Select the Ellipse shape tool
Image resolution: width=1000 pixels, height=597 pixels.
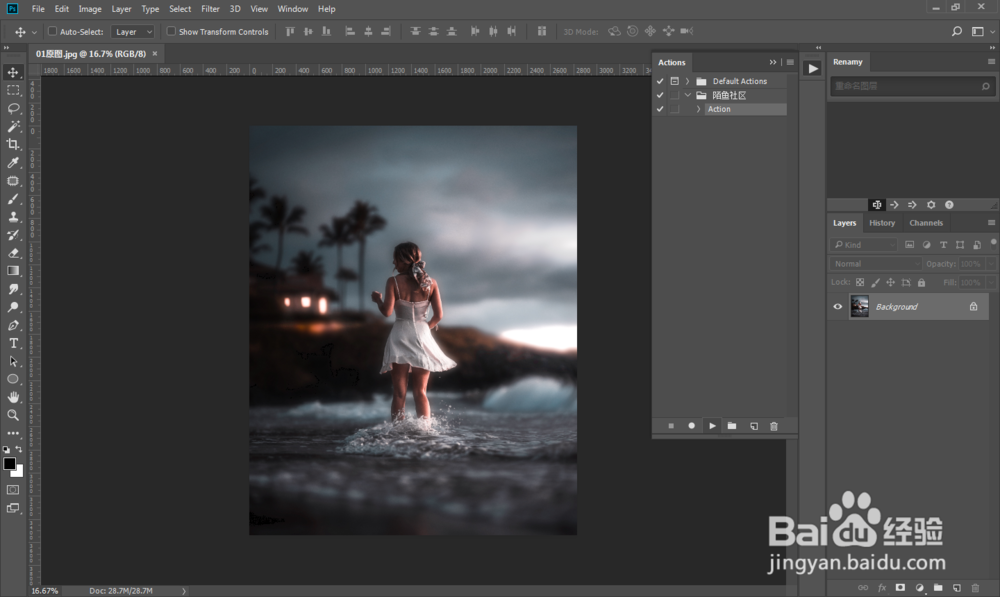(x=13, y=379)
